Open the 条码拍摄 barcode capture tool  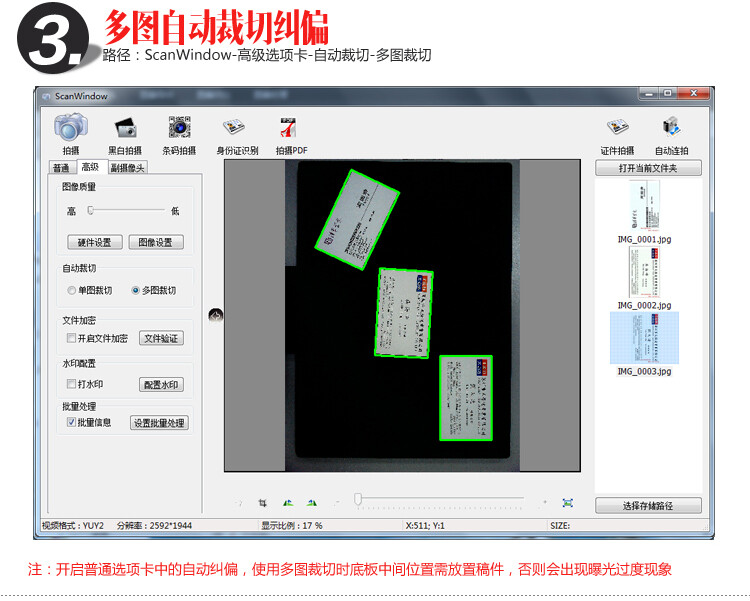pos(179,128)
